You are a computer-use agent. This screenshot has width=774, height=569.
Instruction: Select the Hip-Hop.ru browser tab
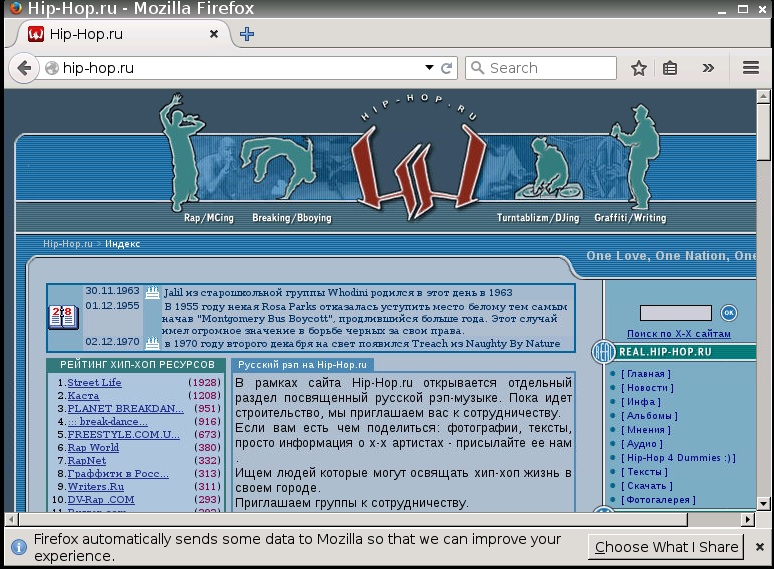click(x=123, y=34)
